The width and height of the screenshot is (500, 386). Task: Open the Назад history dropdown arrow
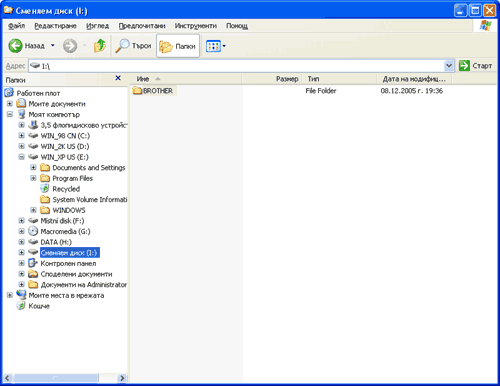point(53,46)
